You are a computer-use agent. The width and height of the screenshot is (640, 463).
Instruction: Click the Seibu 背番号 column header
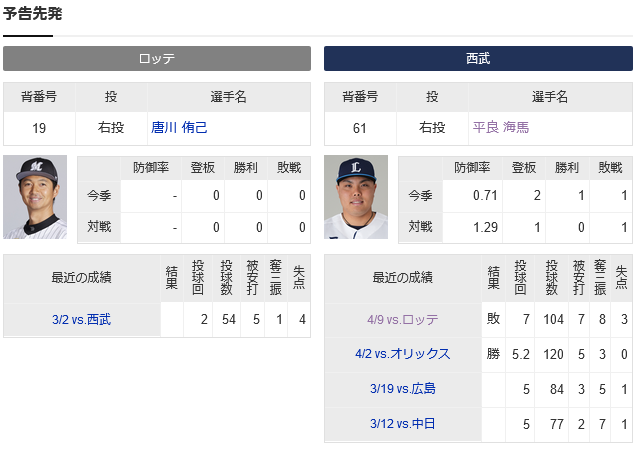(360, 97)
